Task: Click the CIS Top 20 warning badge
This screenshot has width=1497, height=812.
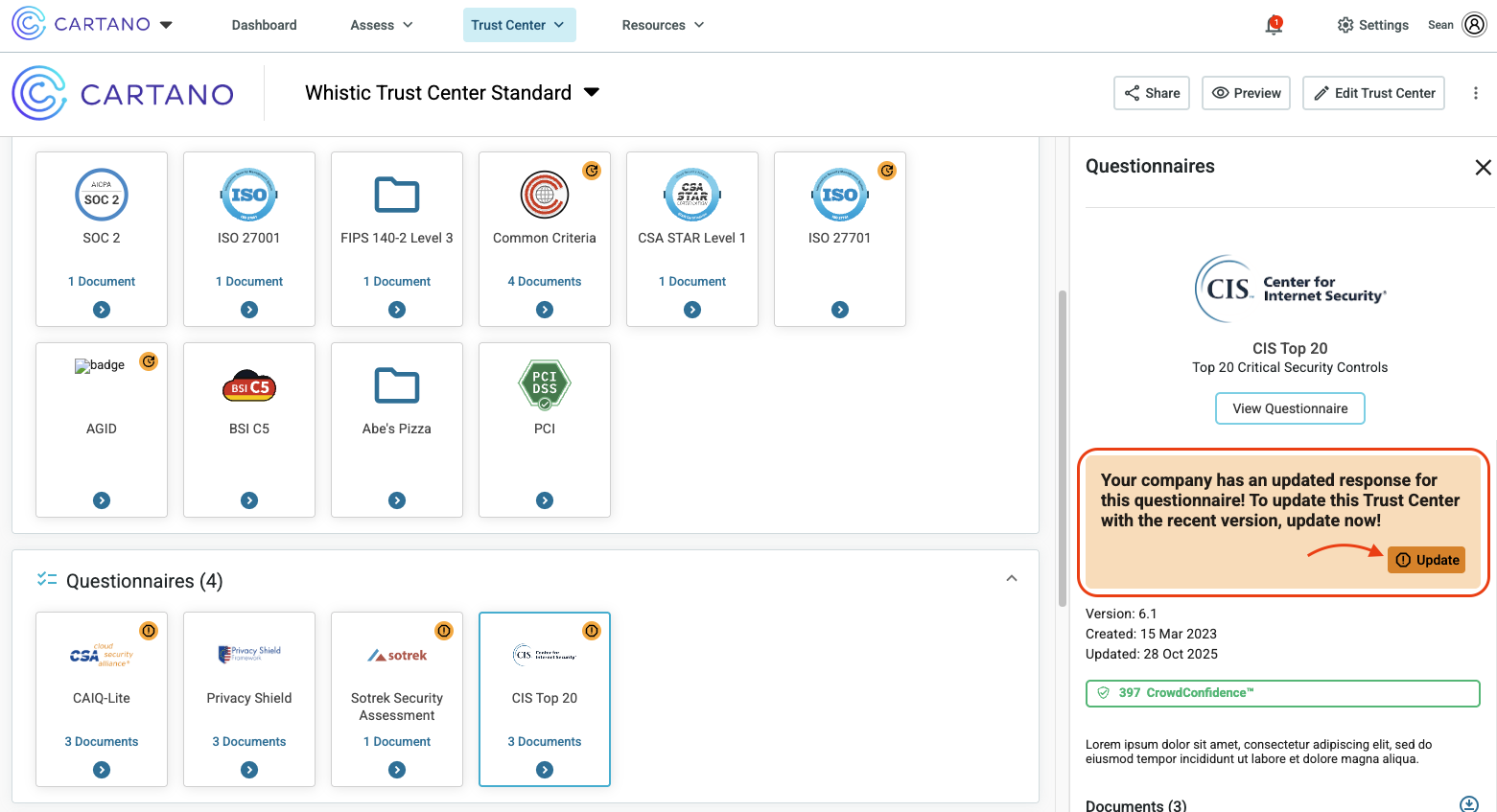Action: pyautogui.click(x=592, y=631)
